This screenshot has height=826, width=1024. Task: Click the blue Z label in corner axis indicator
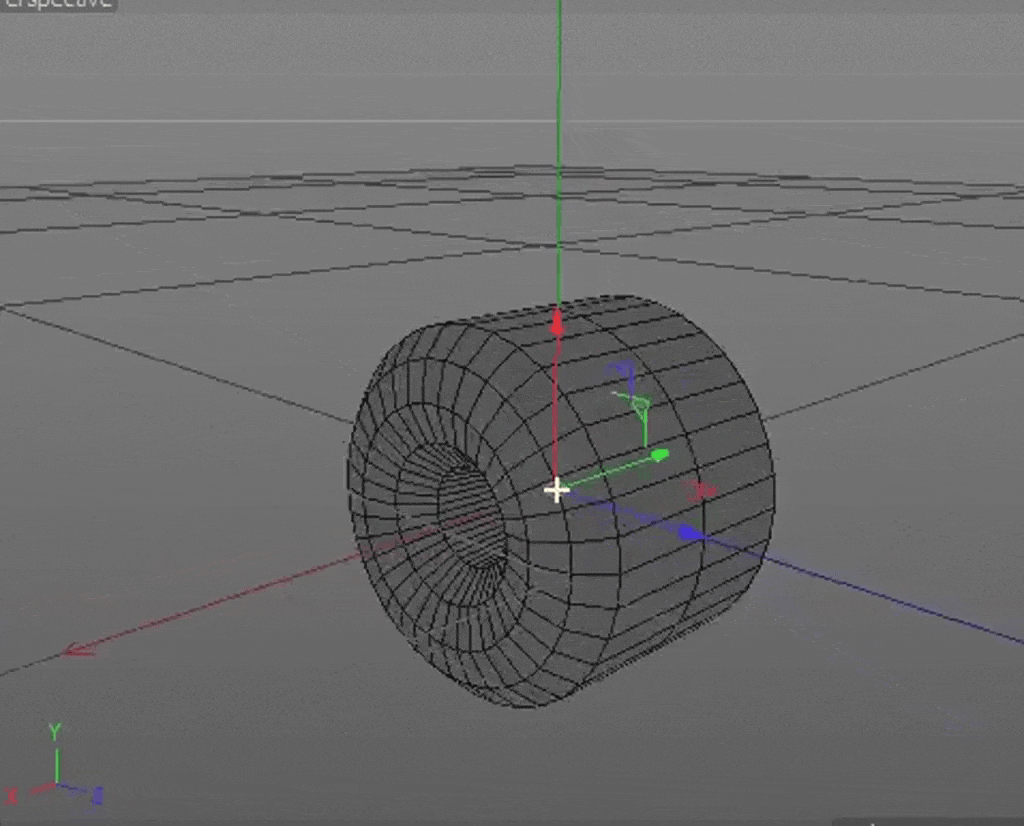pyautogui.click(x=97, y=796)
